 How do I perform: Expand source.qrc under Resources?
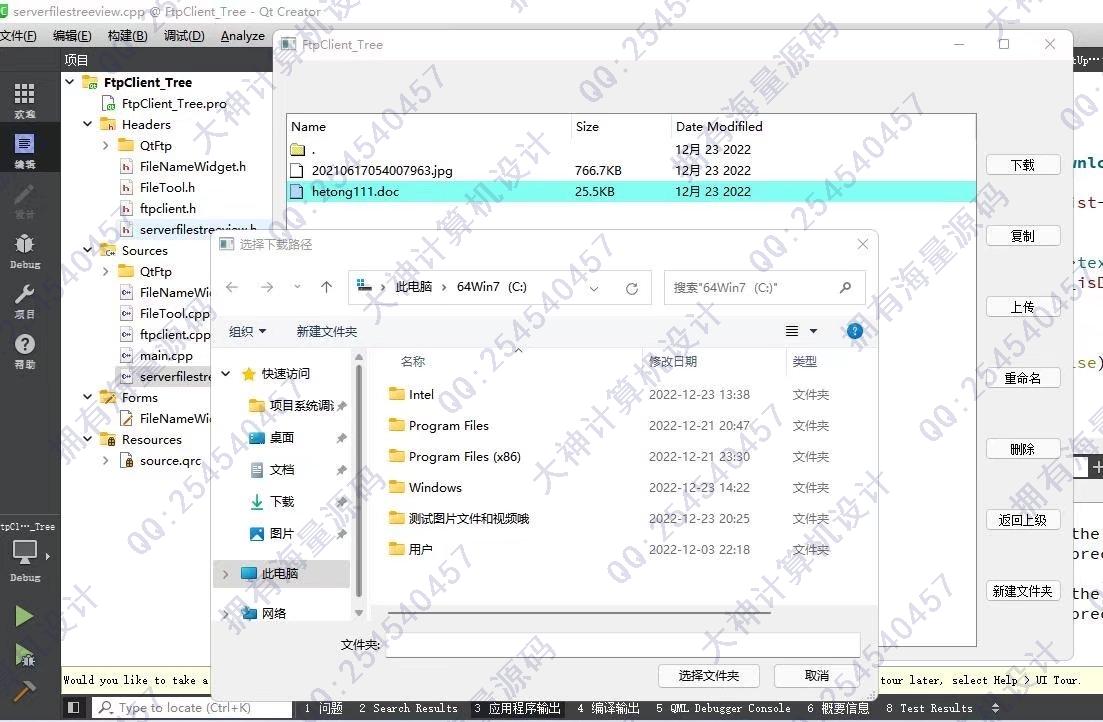[x=106, y=461]
